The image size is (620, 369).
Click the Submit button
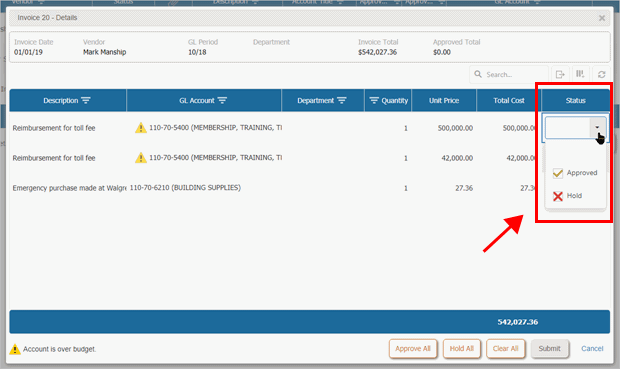[x=549, y=349]
